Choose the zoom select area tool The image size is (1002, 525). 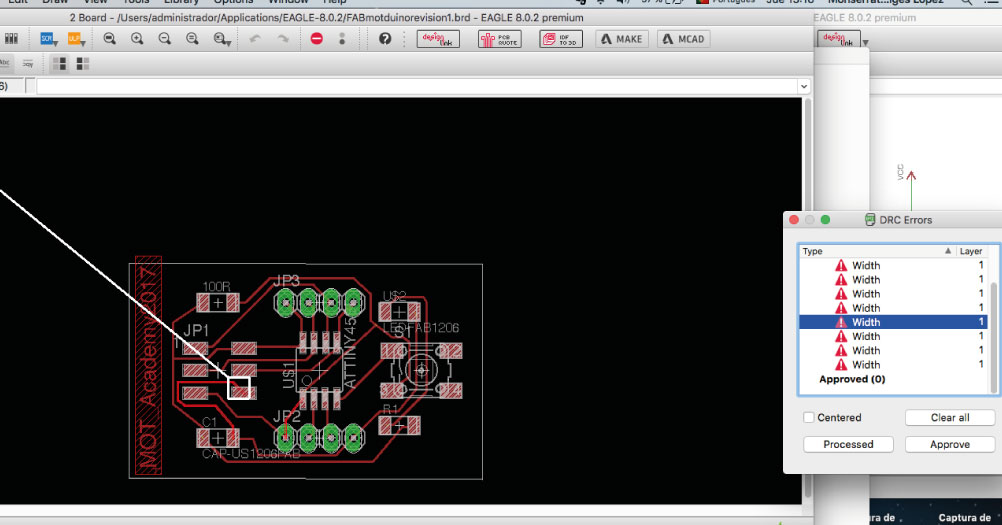[220, 39]
